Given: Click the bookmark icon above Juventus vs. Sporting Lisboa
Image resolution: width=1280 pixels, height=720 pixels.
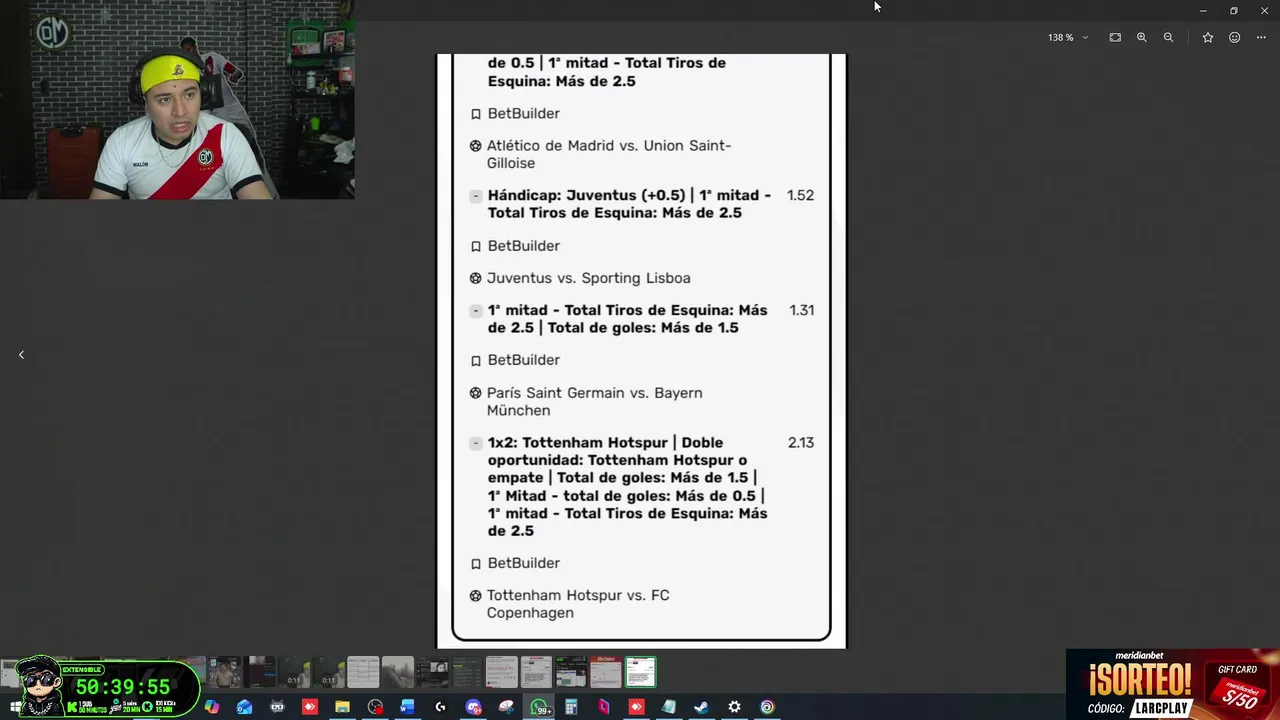Looking at the screenshot, I should pos(476,246).
